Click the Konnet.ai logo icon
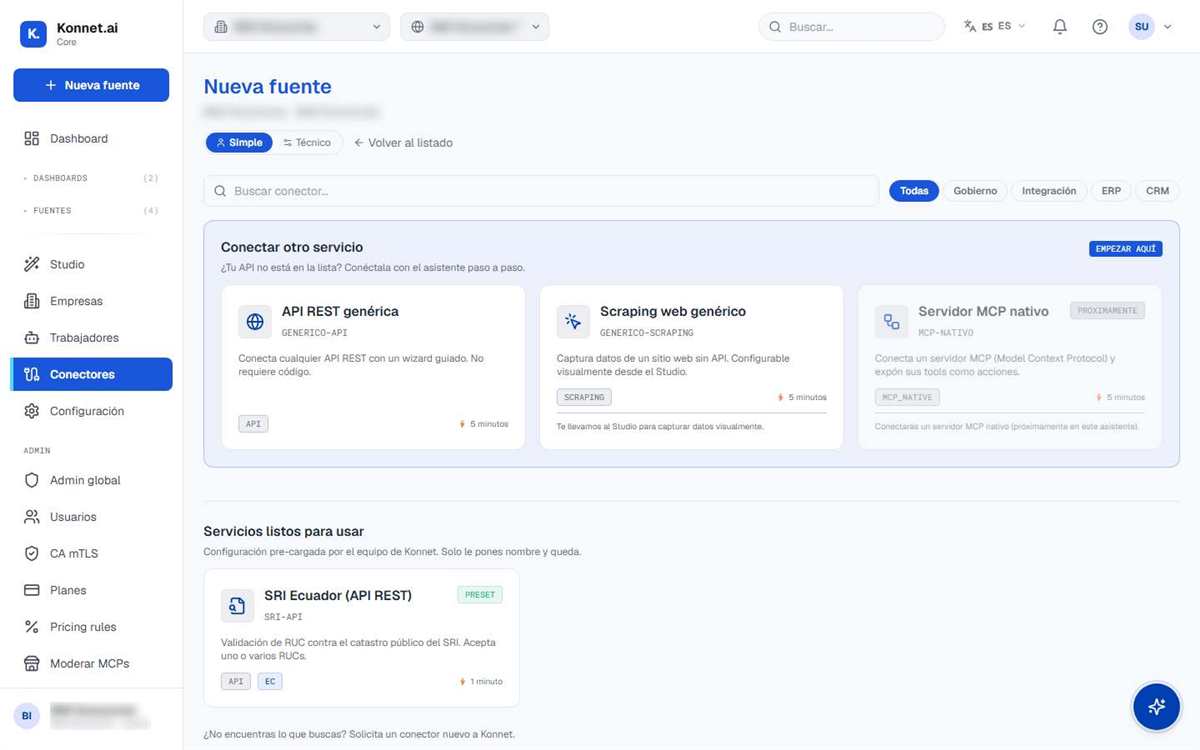The image size is (1200, 750). 33,34
